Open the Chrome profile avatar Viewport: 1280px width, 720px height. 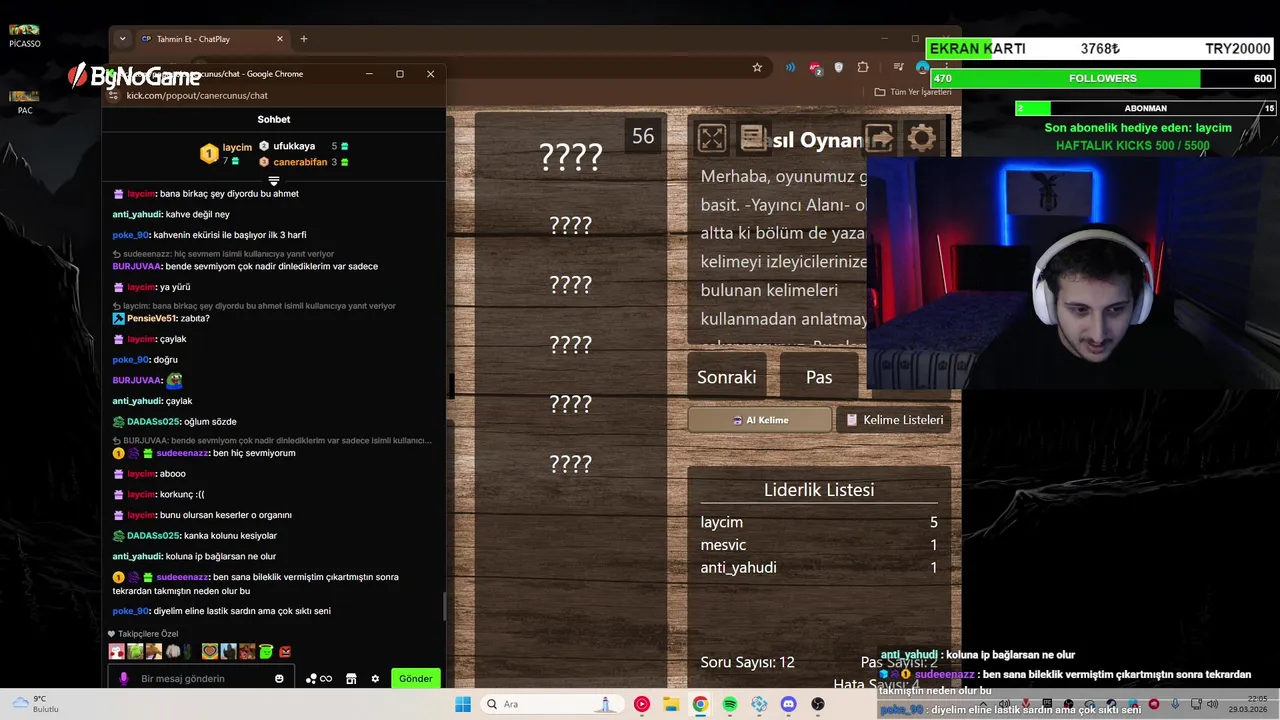pyautogui.click(x=923, y=67)
